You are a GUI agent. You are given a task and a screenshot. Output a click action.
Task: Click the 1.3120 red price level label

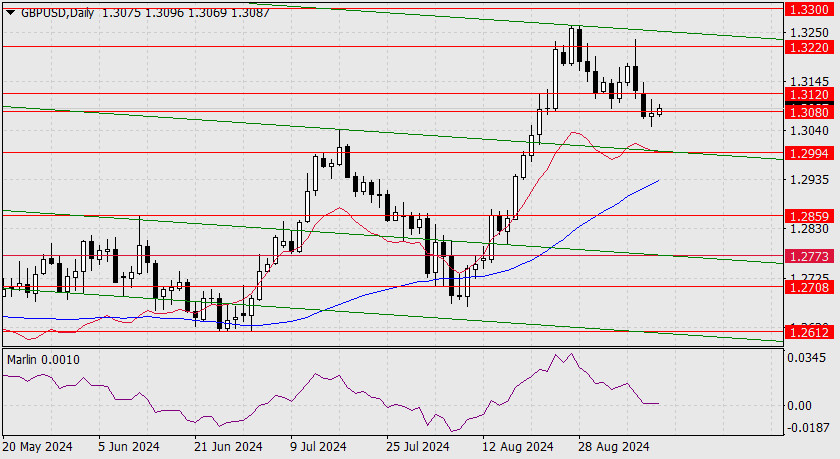(809, 95)
